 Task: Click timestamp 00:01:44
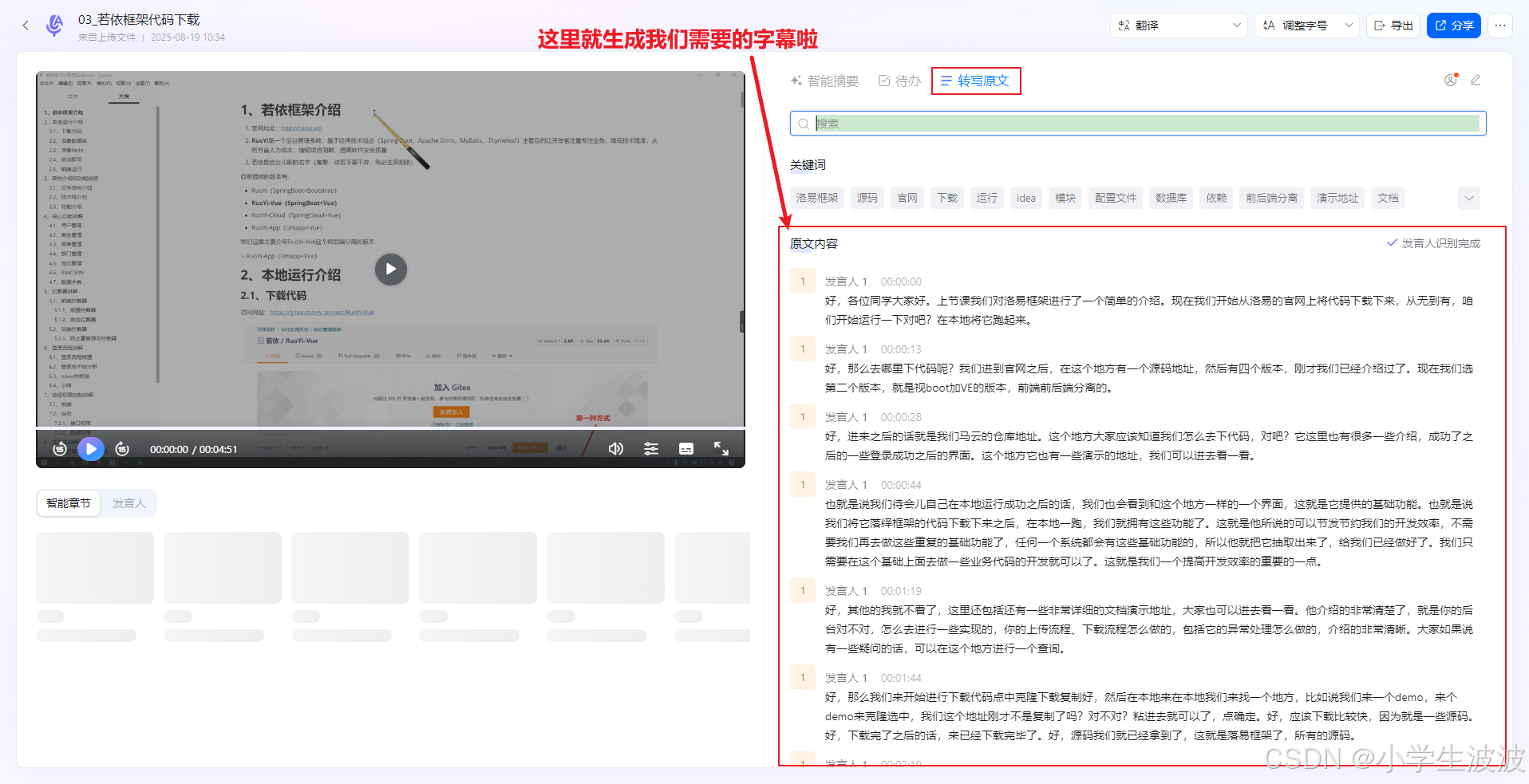point(901,678)
